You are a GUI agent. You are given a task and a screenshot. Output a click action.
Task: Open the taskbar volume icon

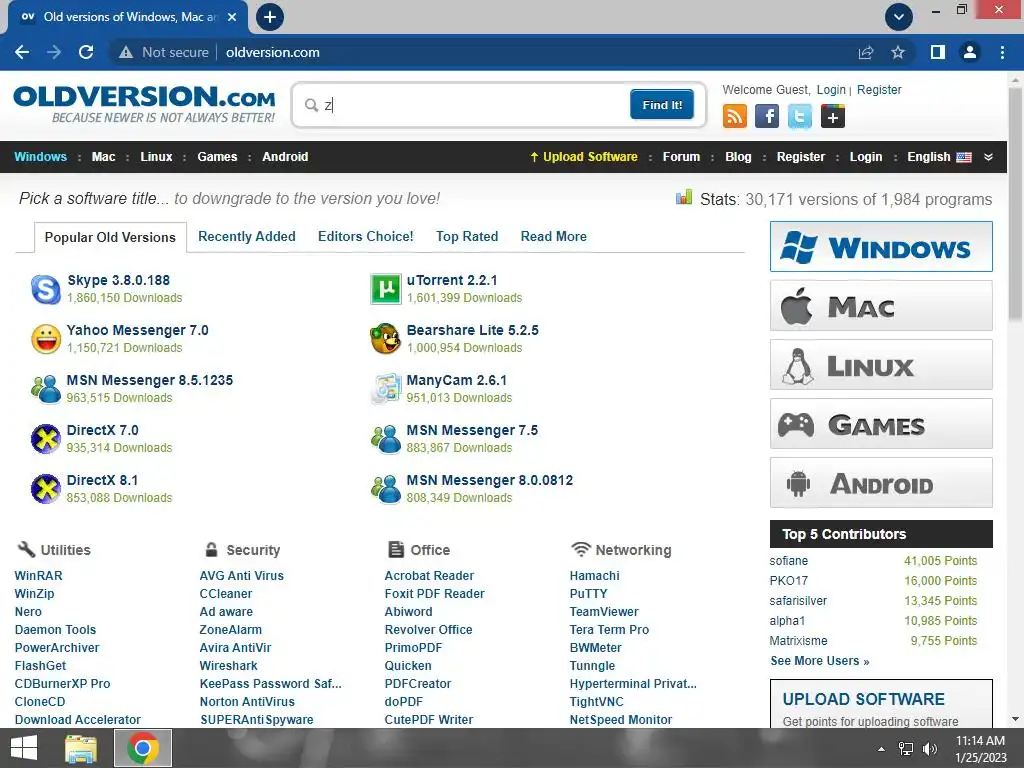pyautogui.click(x=930, y=749)
